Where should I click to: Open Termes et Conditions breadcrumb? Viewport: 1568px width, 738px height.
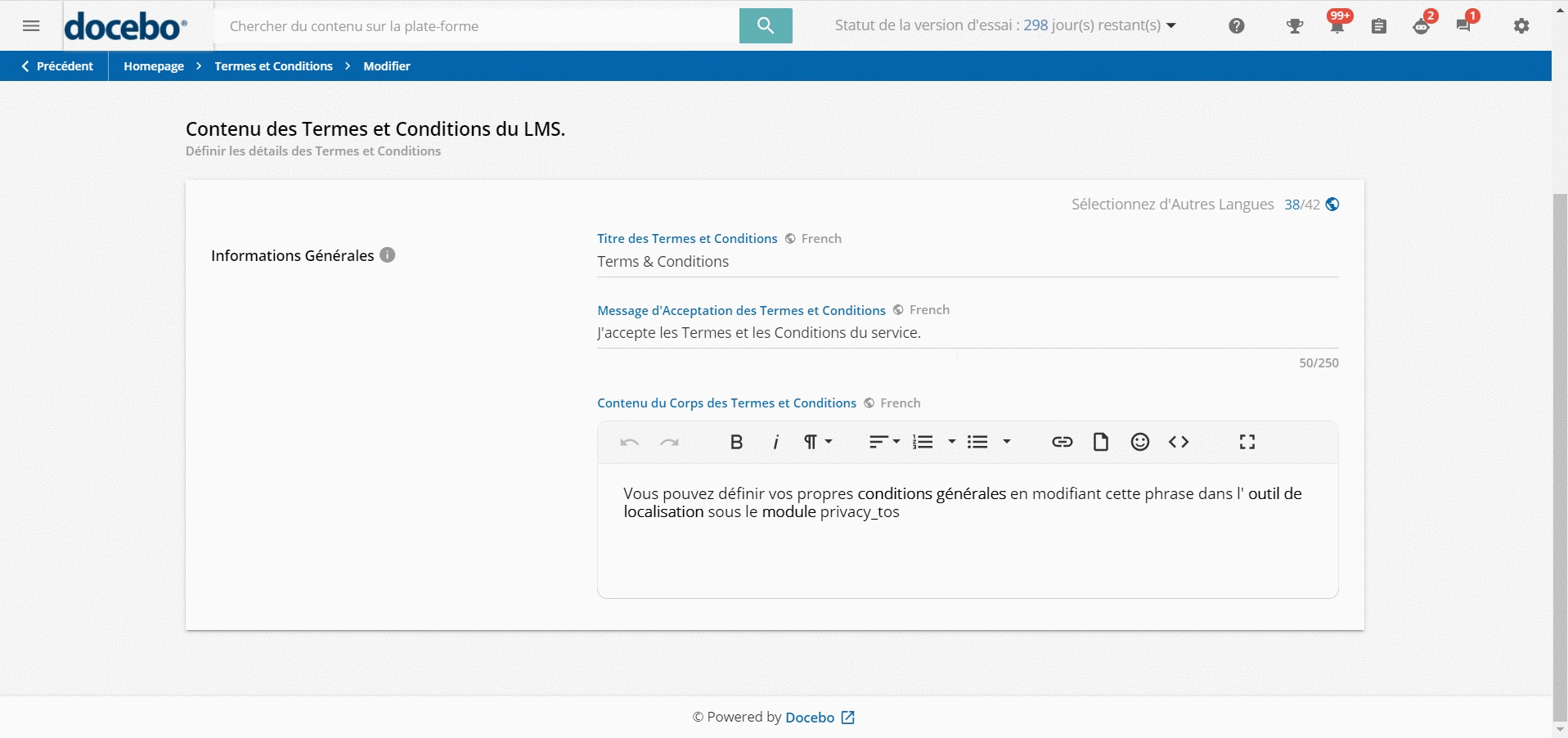click(x=273, y=66)
